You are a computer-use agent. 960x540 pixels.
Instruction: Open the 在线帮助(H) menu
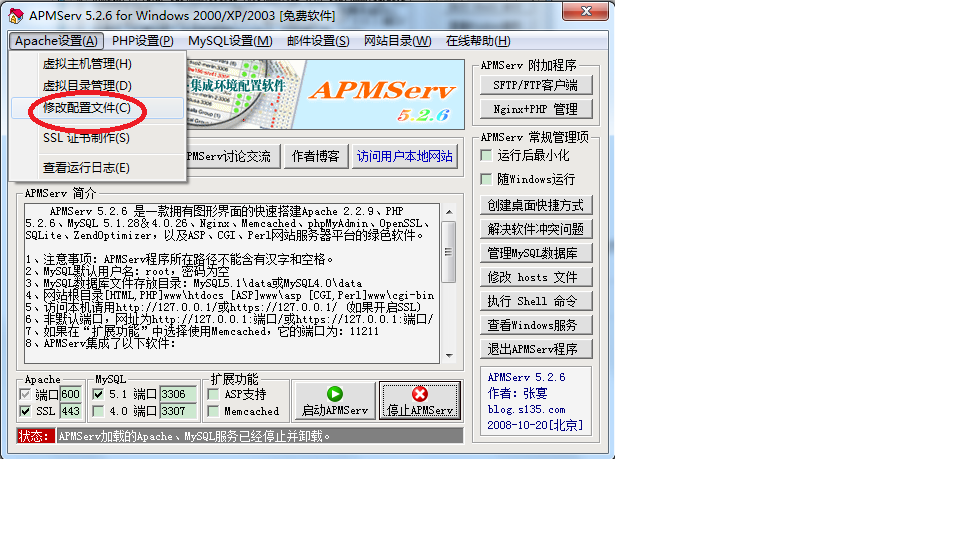pyautogui.click(x=478, y=41)
